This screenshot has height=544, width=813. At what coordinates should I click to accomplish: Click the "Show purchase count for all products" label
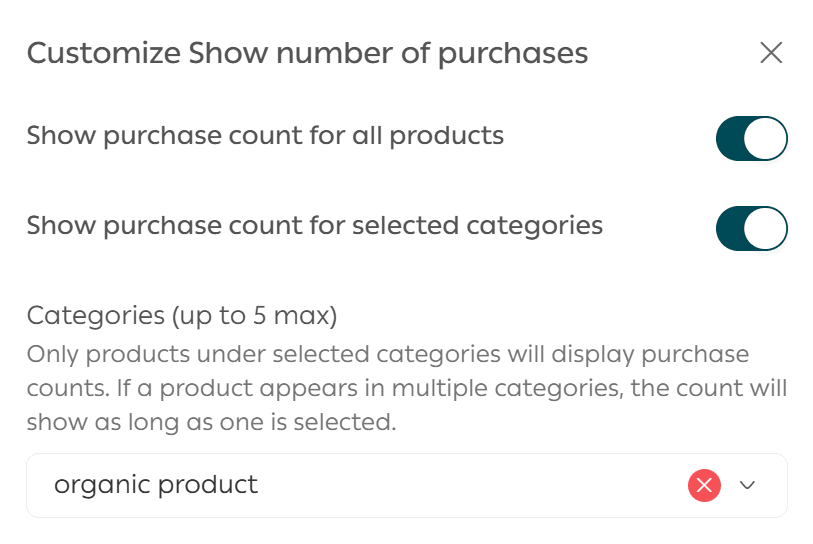[x=265, y=135]
